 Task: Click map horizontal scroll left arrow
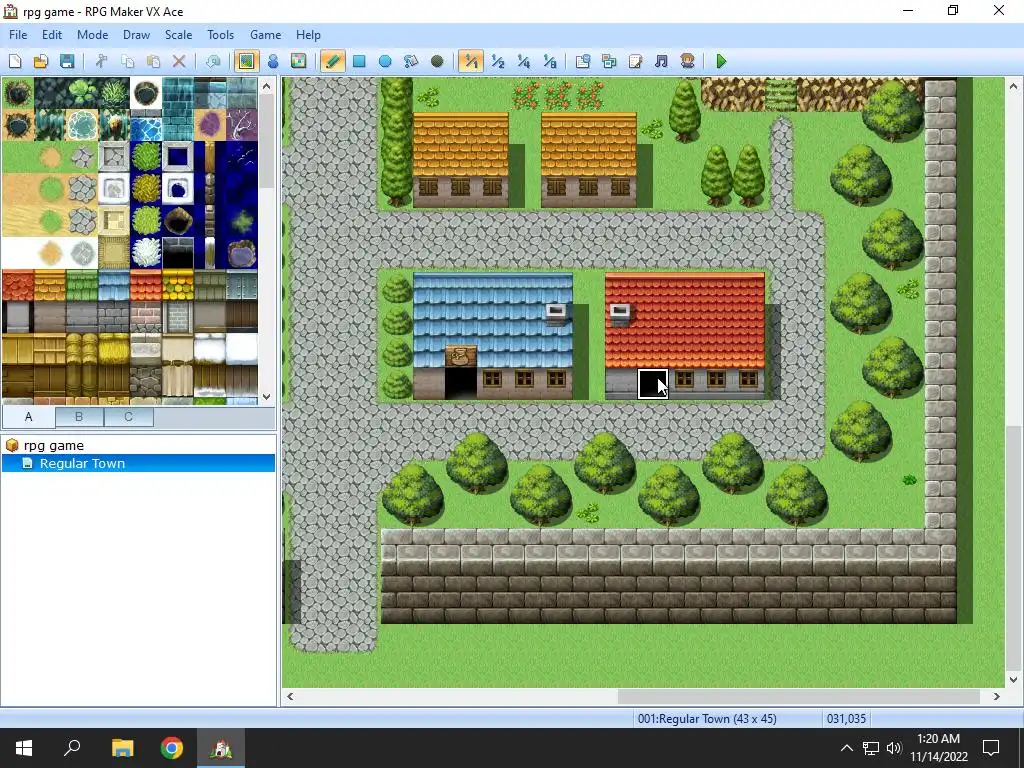click(291, 696)
